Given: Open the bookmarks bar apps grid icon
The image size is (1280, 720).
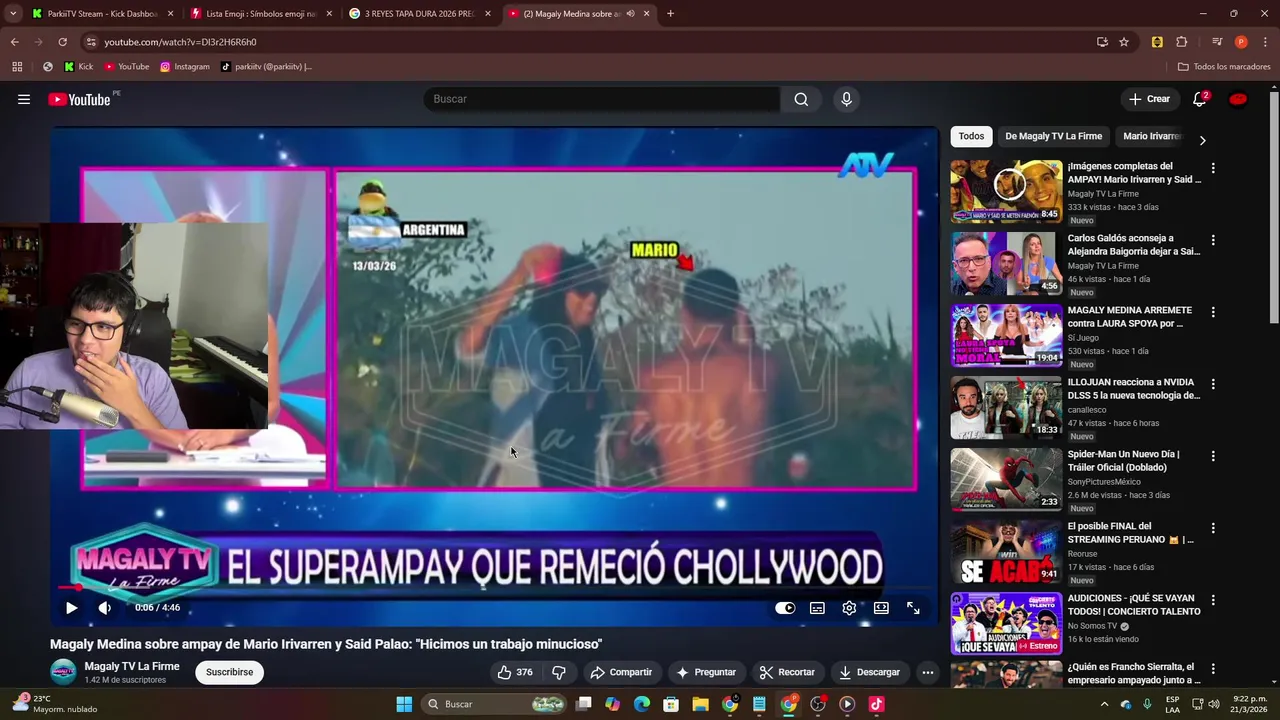Looking at the screenshot, I should [x=17, y=67].
